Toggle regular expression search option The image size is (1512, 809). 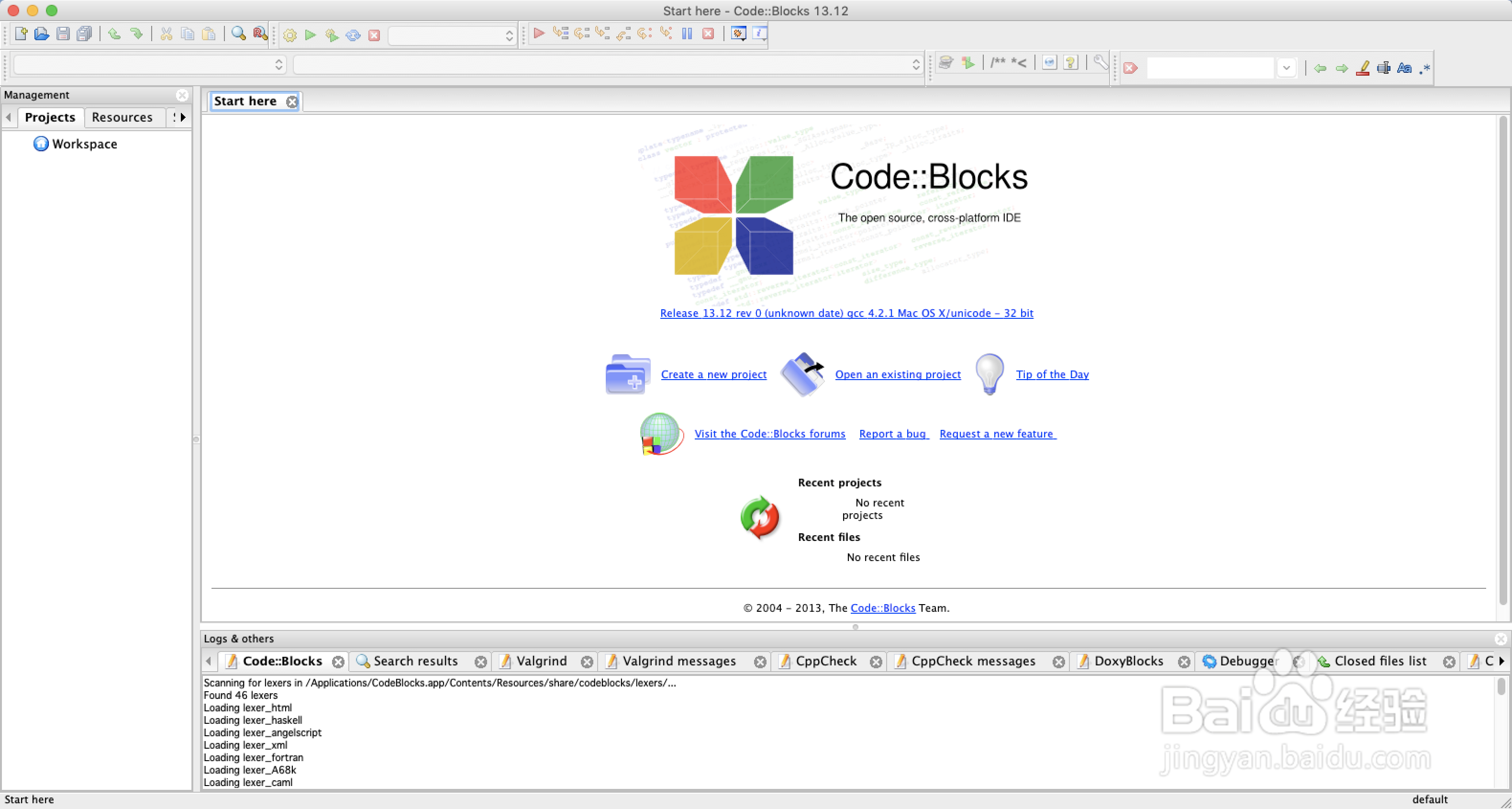click(1424, 68)
